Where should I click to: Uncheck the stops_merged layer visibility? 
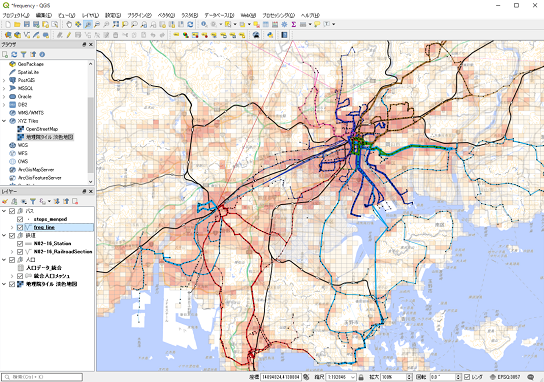tap(20, 219)
